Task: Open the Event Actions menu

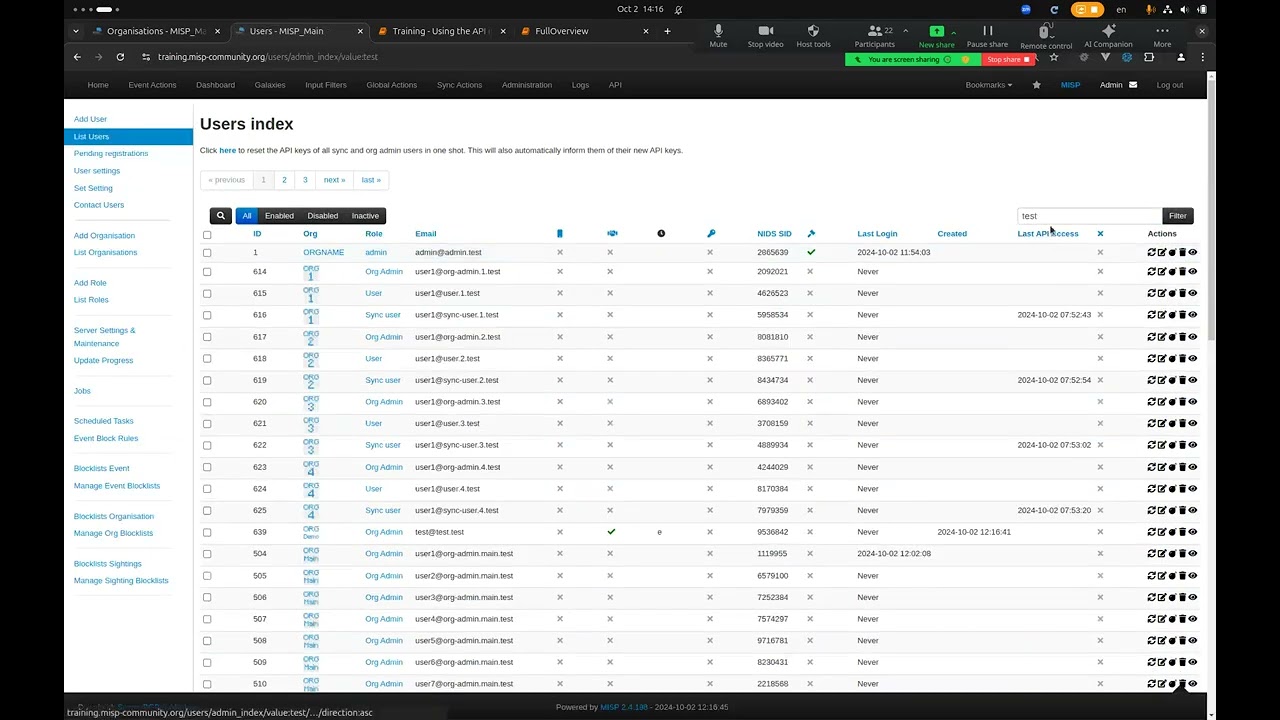Action: click(152, 85)
